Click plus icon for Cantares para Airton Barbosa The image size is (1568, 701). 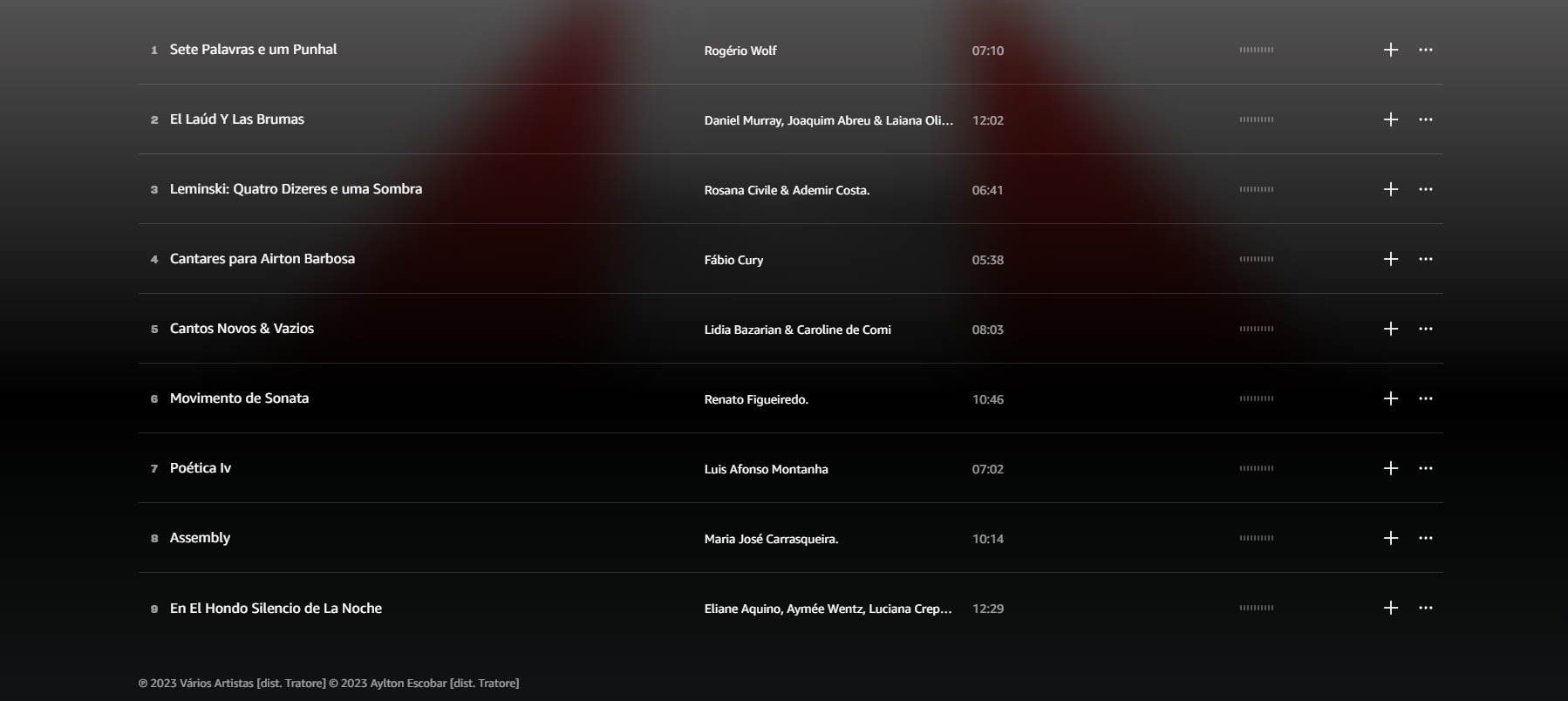click(1391, 259)
